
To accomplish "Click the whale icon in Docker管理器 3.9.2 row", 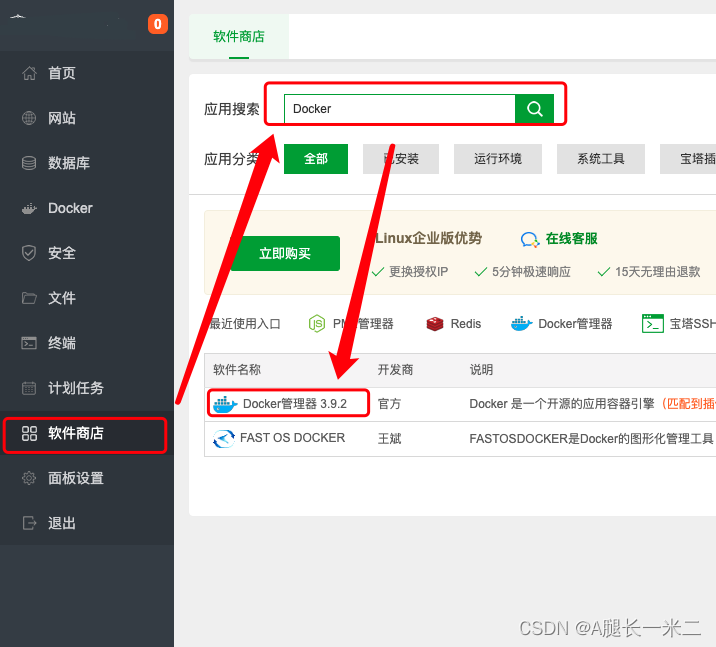I will [x=226, y=404].
